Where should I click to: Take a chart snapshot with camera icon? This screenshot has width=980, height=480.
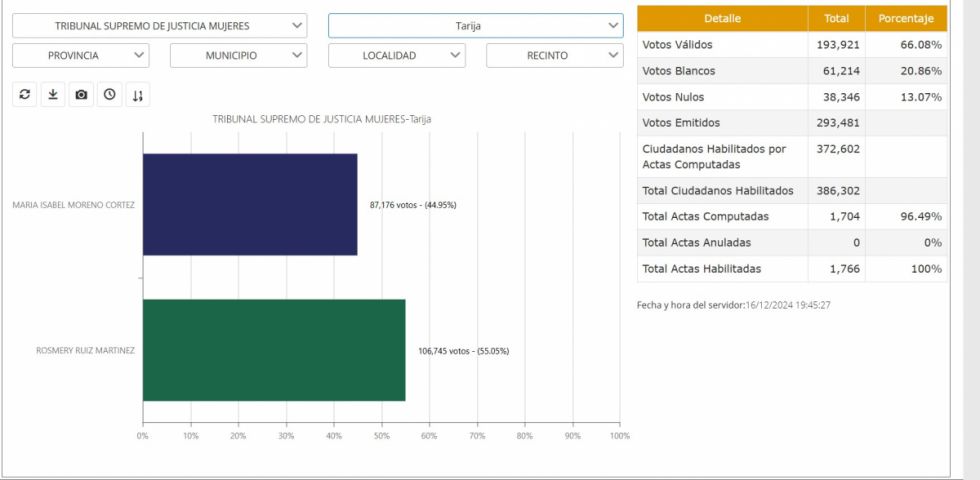[x=81, y=94]
